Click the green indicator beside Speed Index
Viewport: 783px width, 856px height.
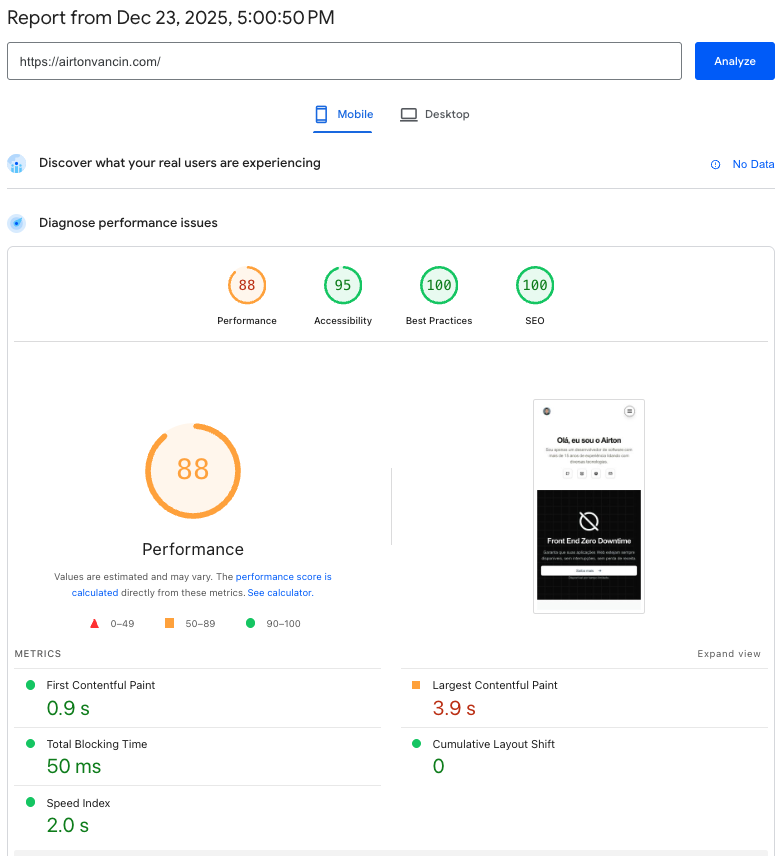[30, 803]
